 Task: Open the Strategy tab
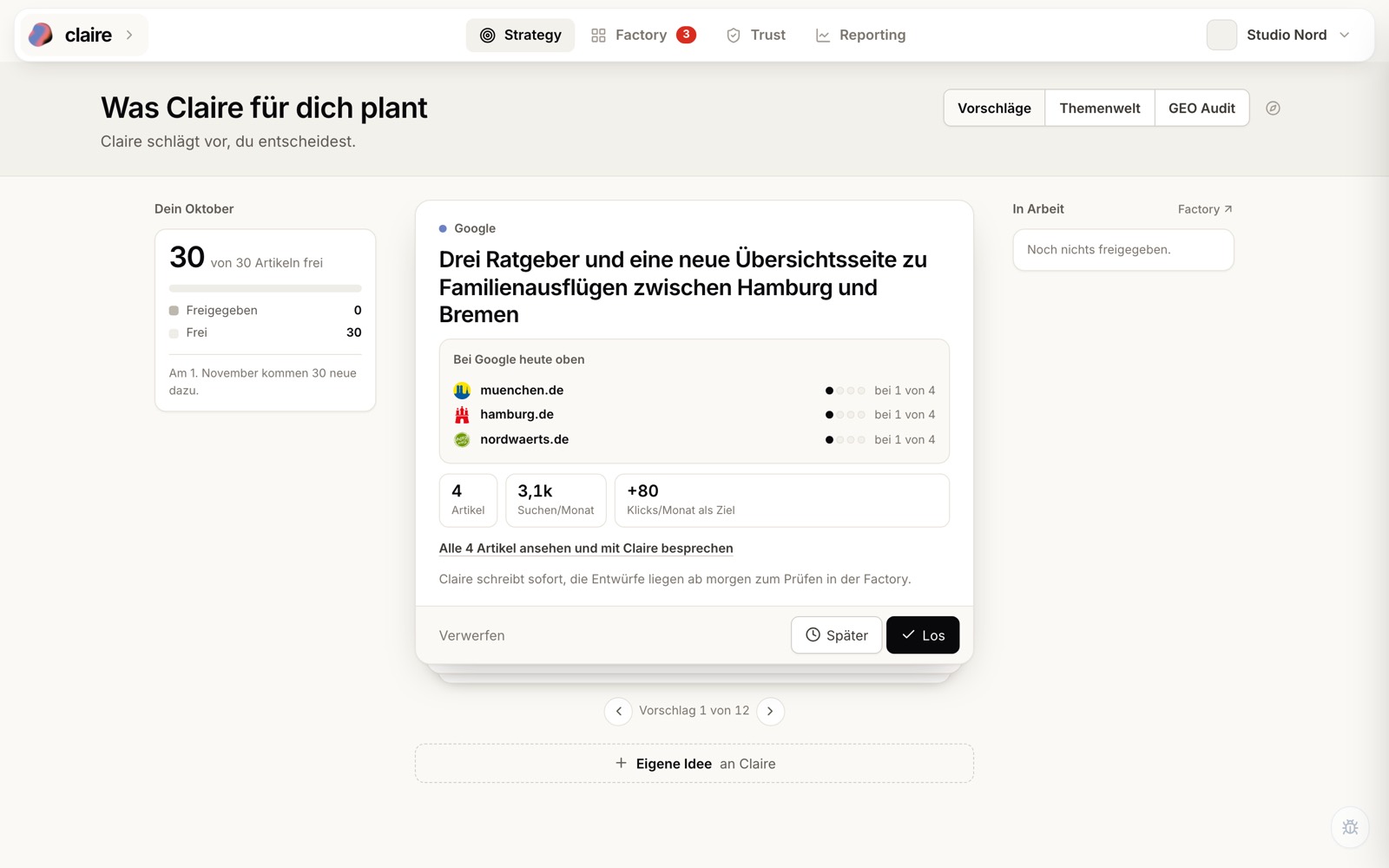click(x=520, y=35)
